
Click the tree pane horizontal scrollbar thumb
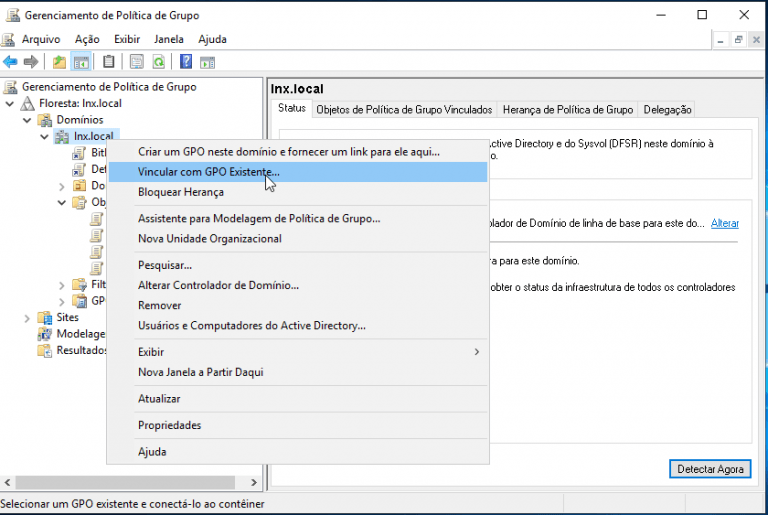point(125,482)
